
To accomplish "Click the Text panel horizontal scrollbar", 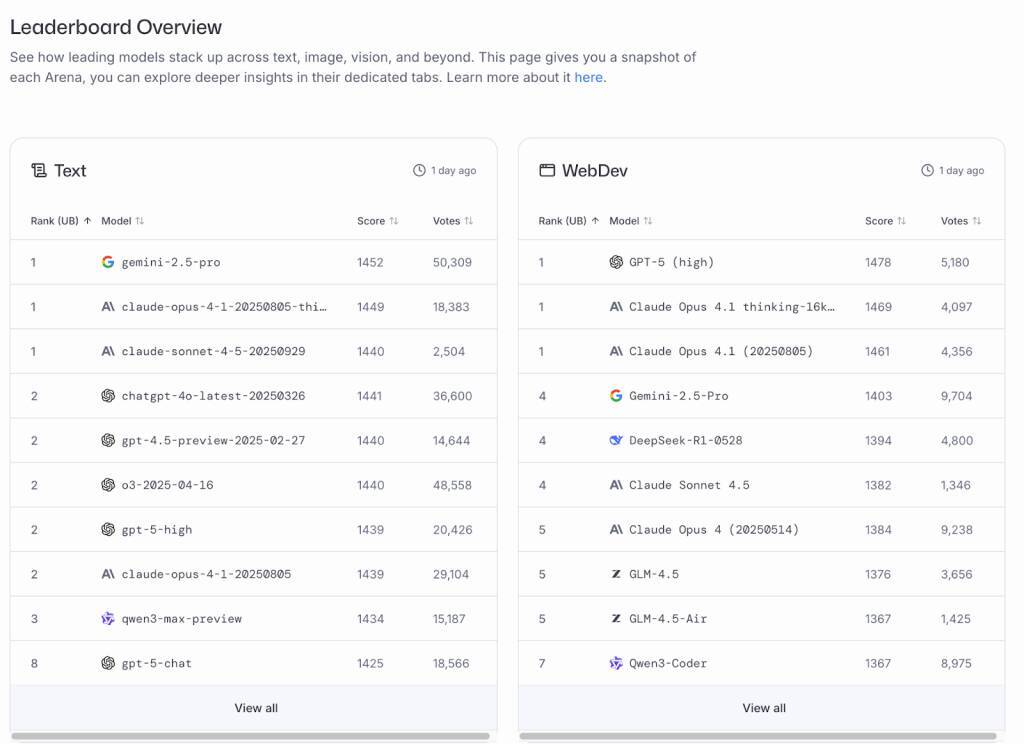I will click(250, 737).
